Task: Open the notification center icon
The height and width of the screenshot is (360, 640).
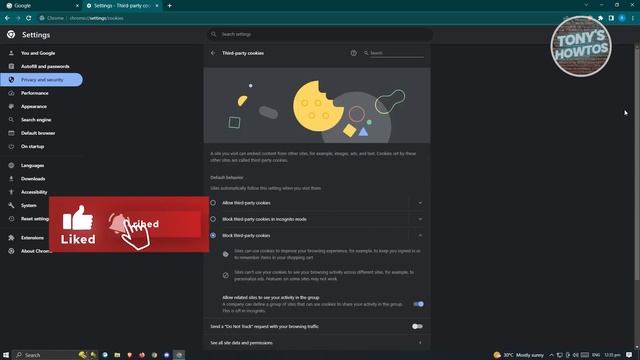Action: 629,355
